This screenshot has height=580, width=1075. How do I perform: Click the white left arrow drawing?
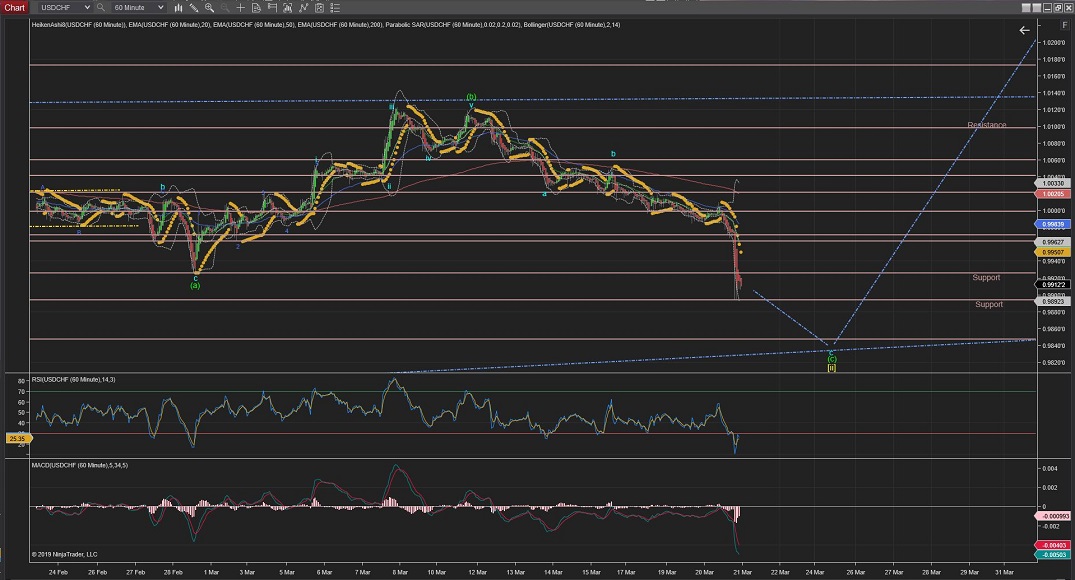1024,30
